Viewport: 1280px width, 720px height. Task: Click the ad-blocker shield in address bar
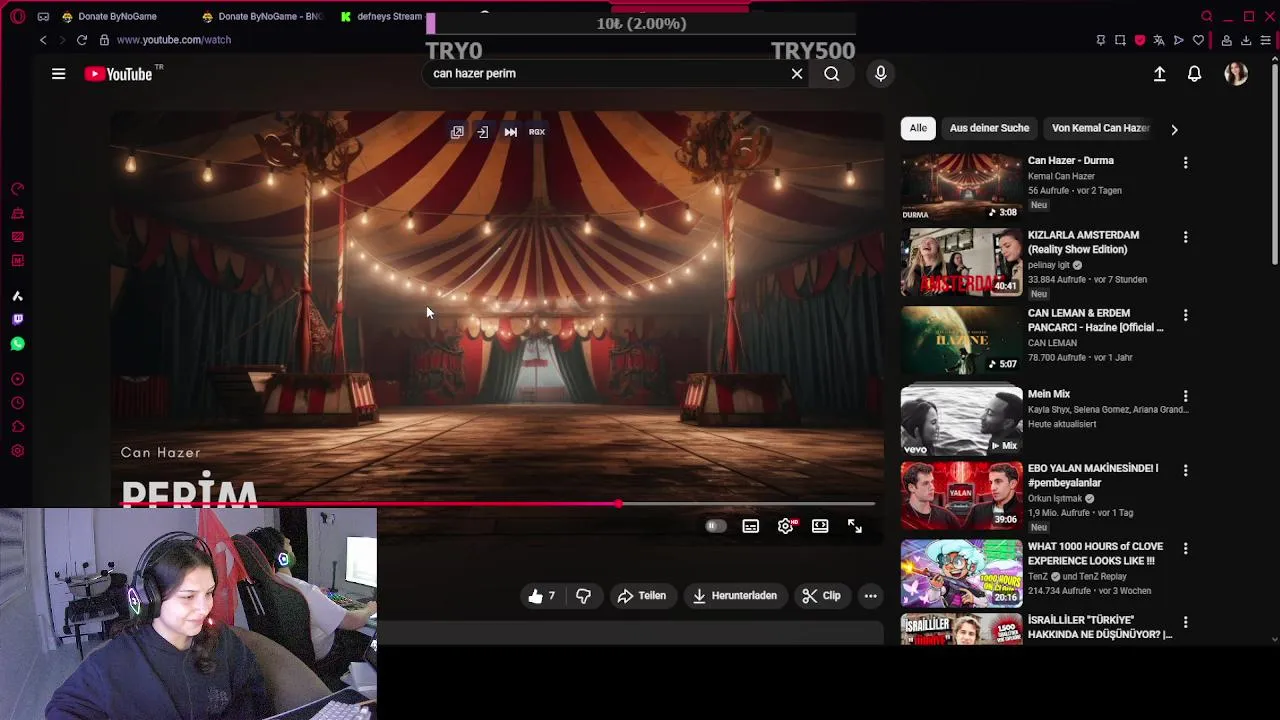[x=1139, y=40]
